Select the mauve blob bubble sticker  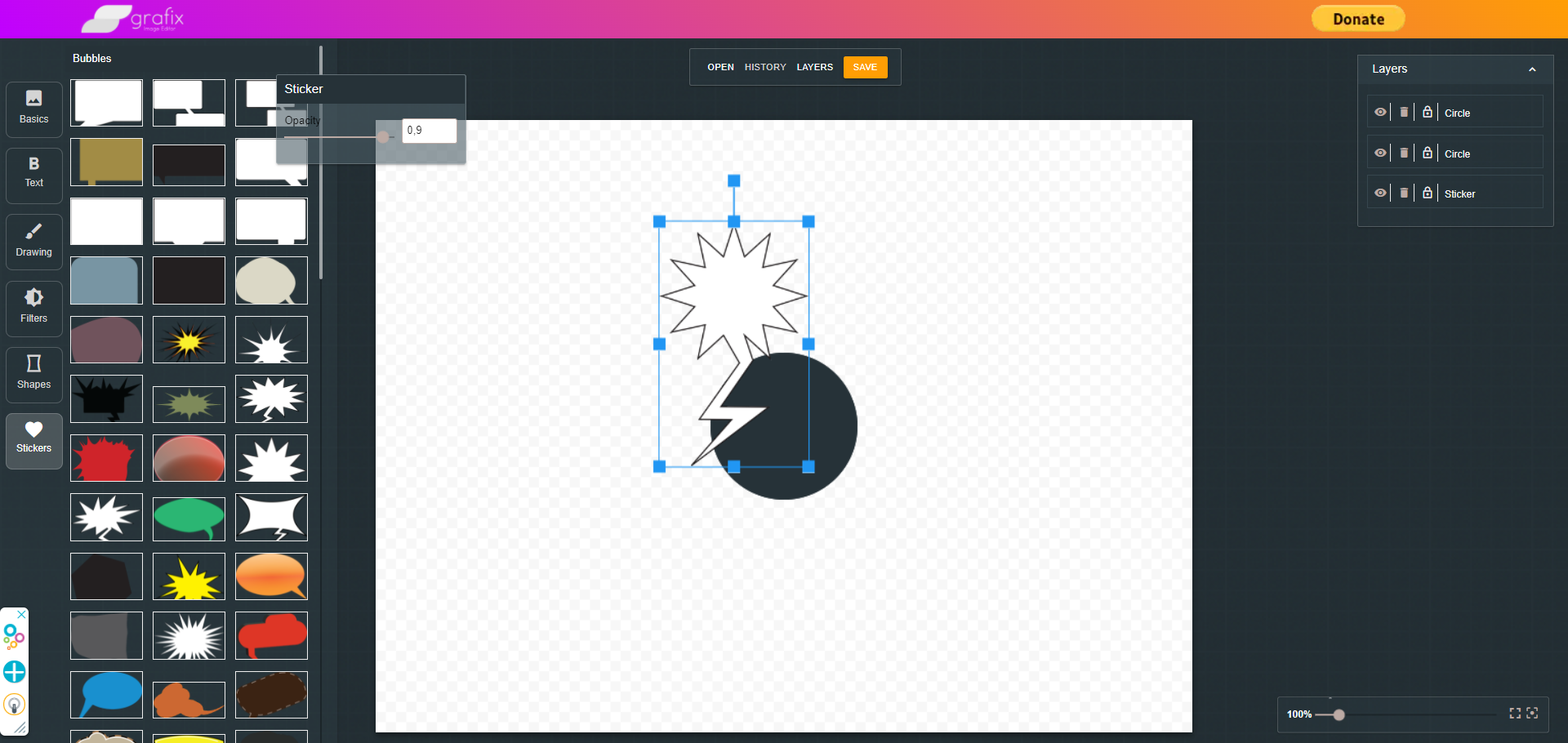[x=107, y=340]
